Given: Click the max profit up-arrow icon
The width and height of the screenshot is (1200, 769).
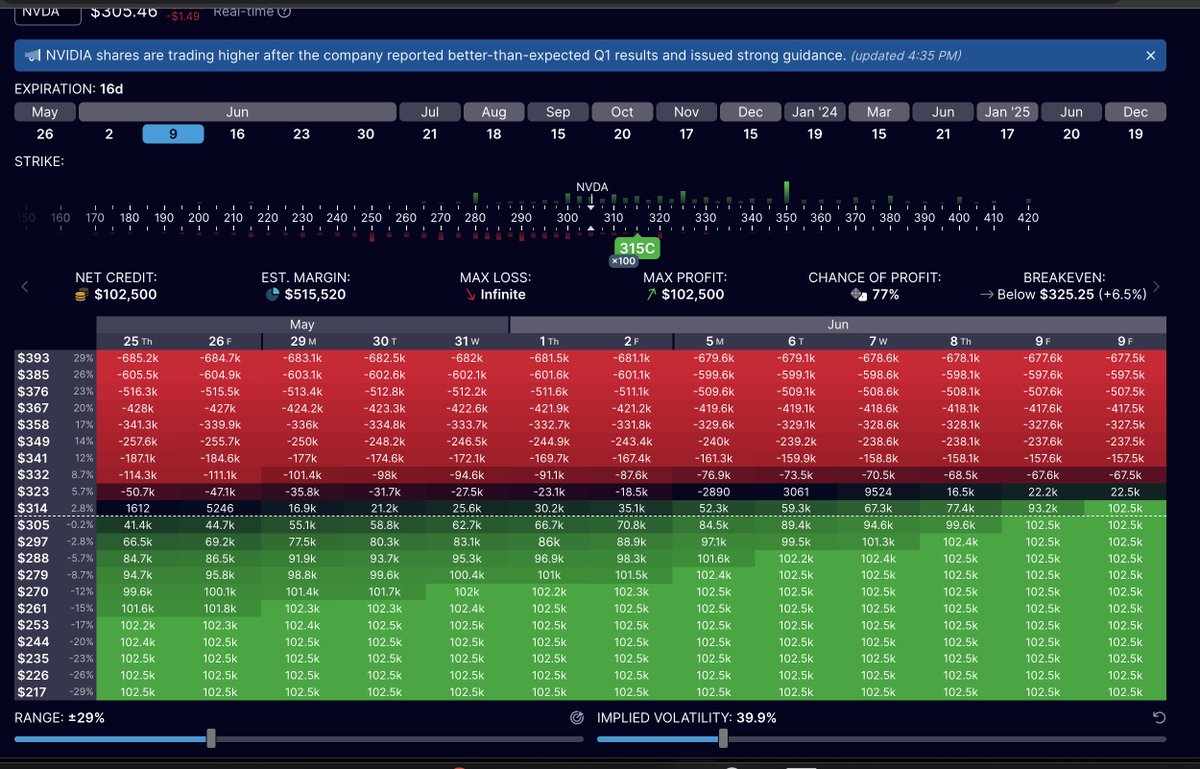Looking at the screenshot, I should [x=651, y=295].
